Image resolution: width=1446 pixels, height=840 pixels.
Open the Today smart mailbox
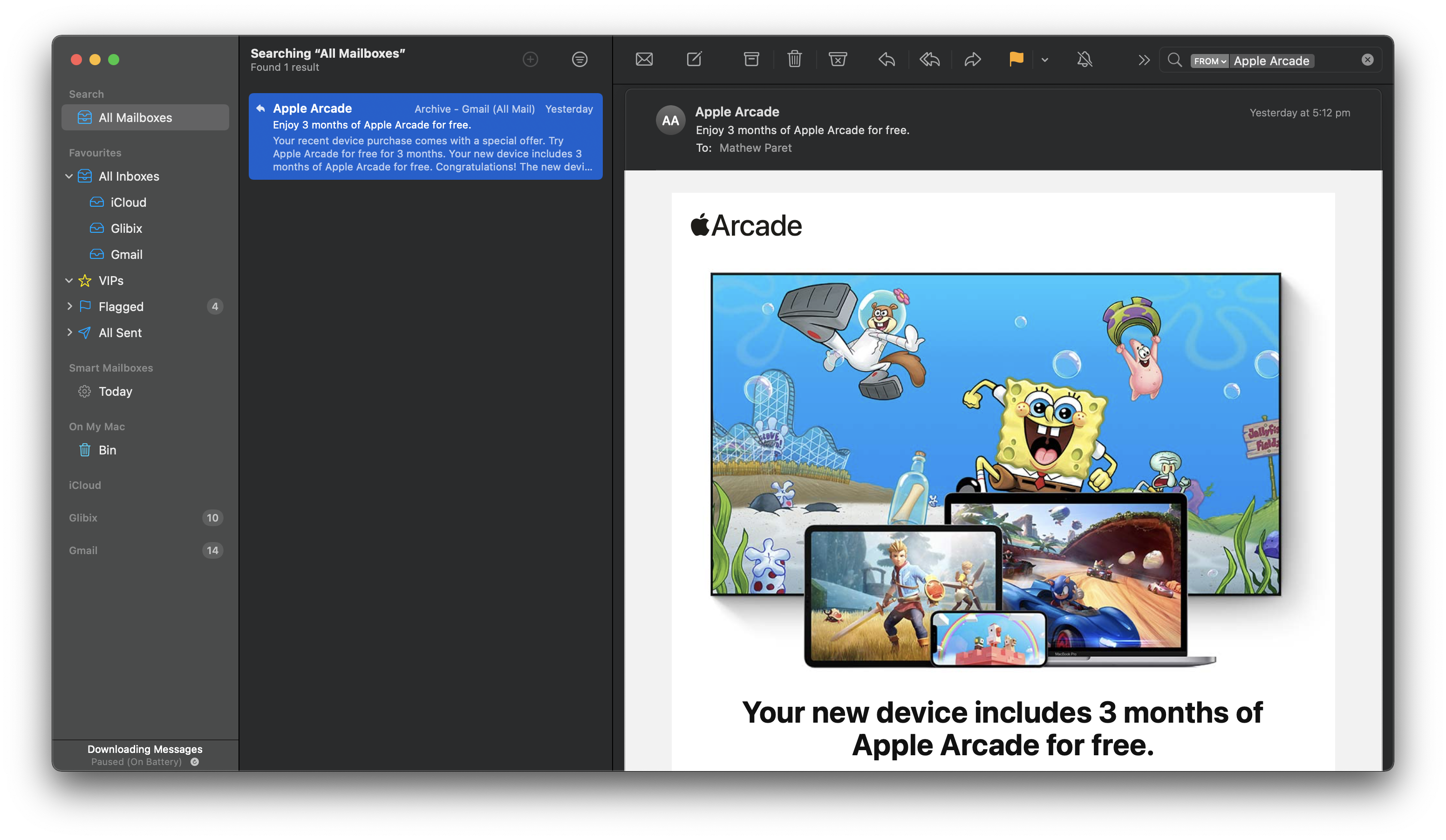point(115,392)
